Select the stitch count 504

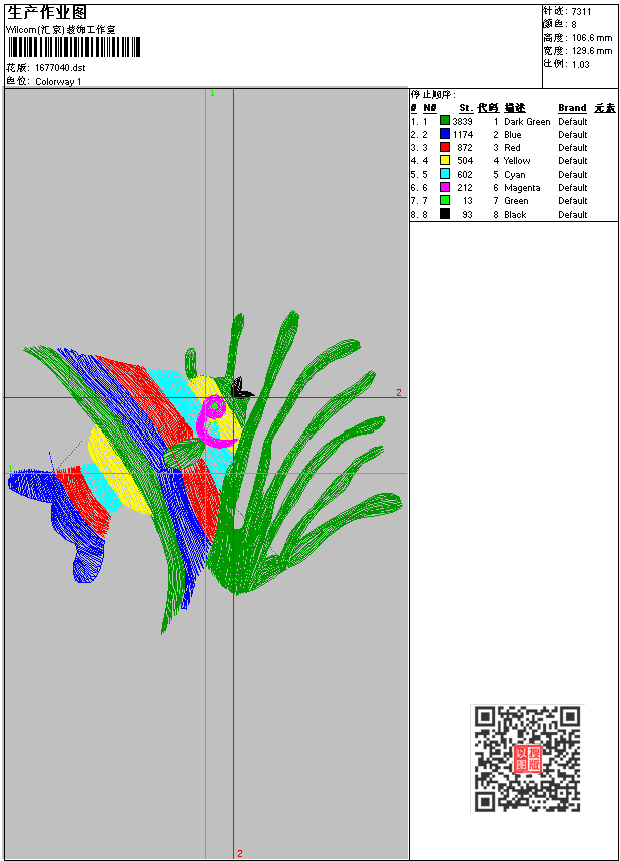(x=465, y=161)
